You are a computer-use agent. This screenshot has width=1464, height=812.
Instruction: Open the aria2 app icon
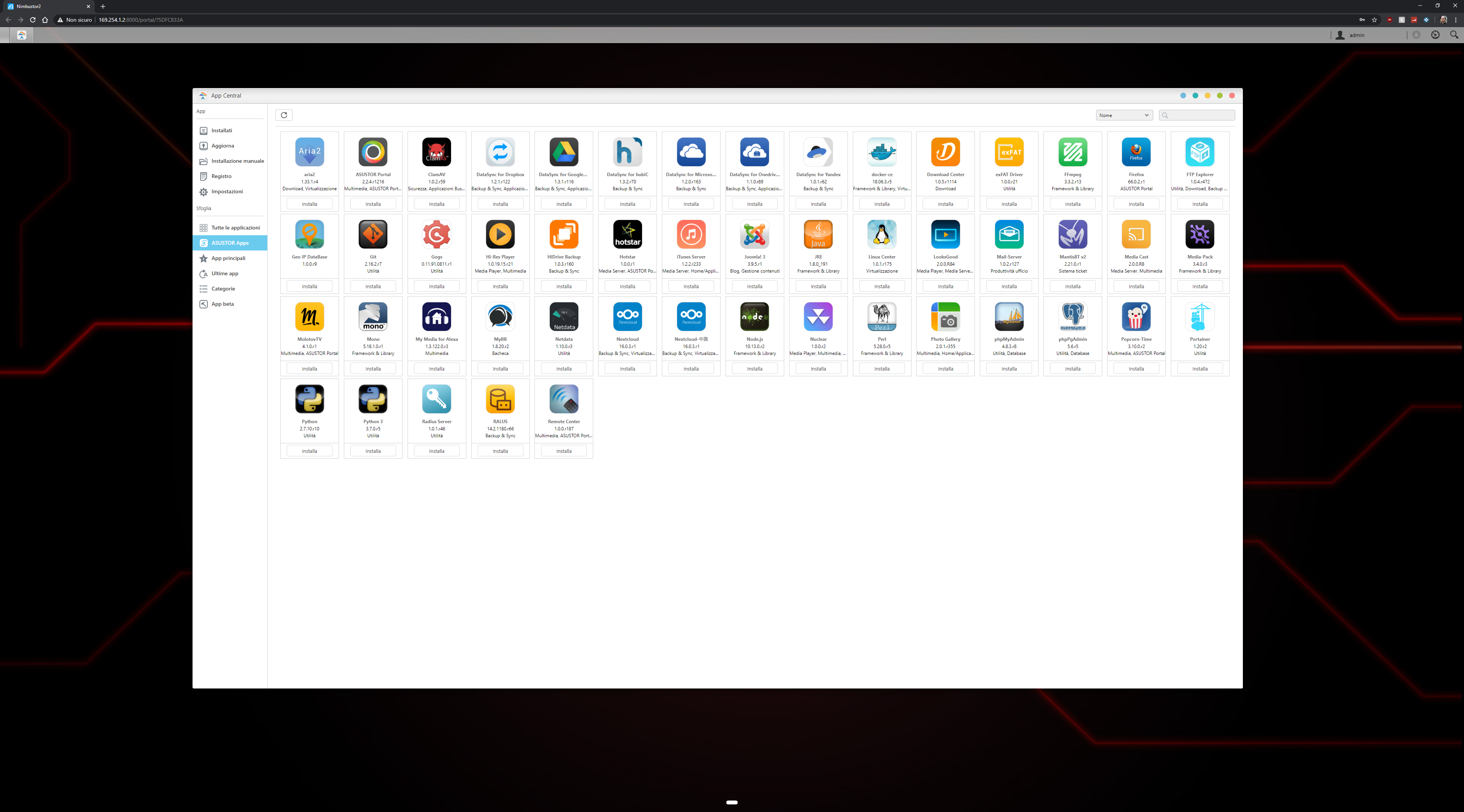pos(309,152)
